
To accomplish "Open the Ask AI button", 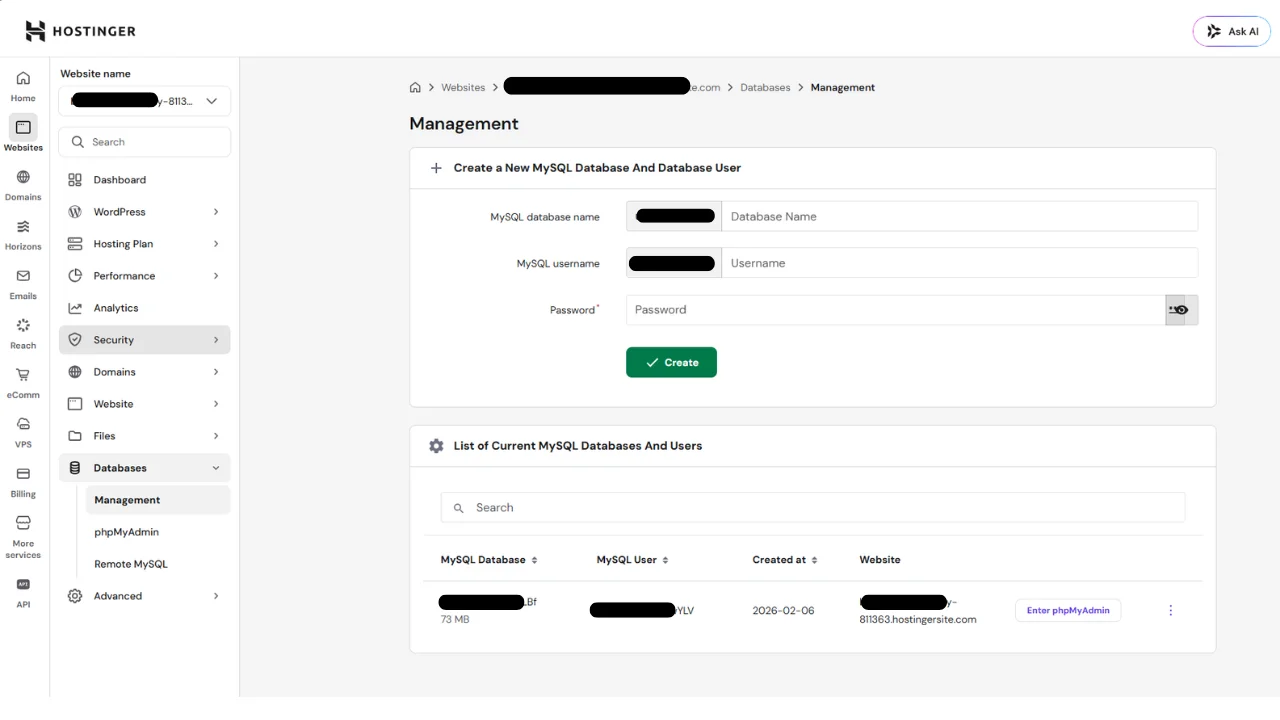I will click(x=1232, y=31).
